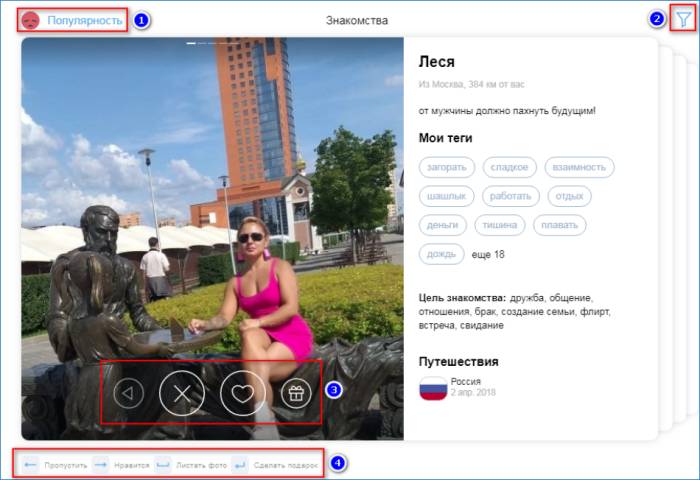This screenshot has width=700, height=480.
Task: Select the сладкое tag
Action: [x=510, y=167]
